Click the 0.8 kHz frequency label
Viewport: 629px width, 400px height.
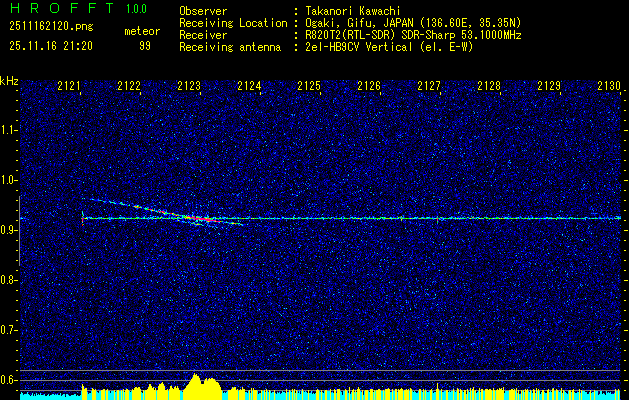point(9,280)
